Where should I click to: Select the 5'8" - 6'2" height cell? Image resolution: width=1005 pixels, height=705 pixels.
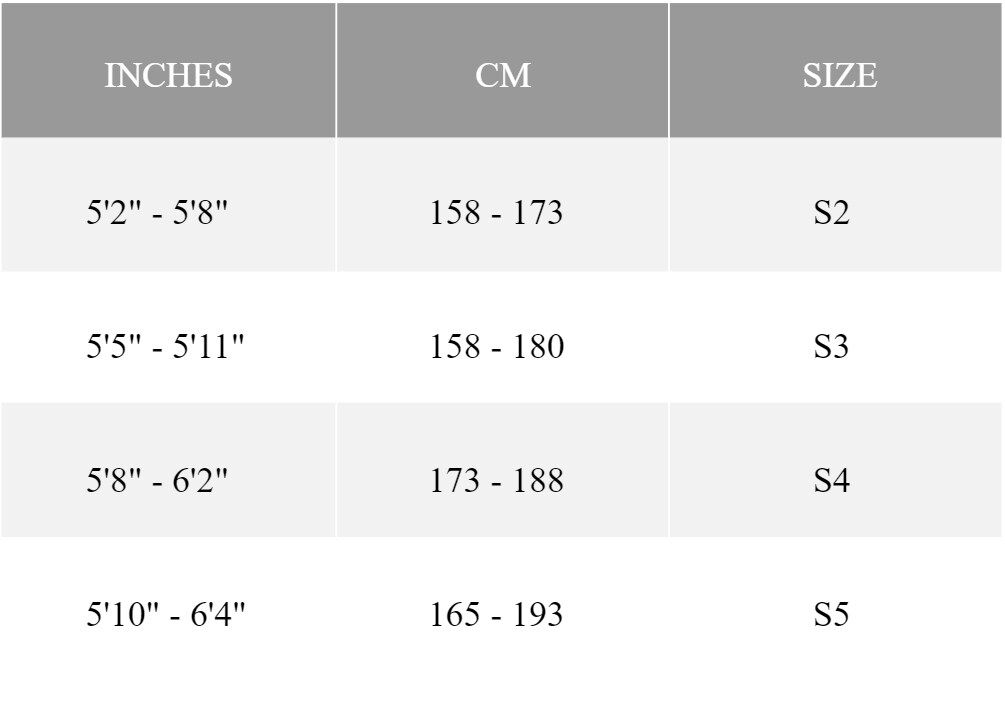point(168,470)
